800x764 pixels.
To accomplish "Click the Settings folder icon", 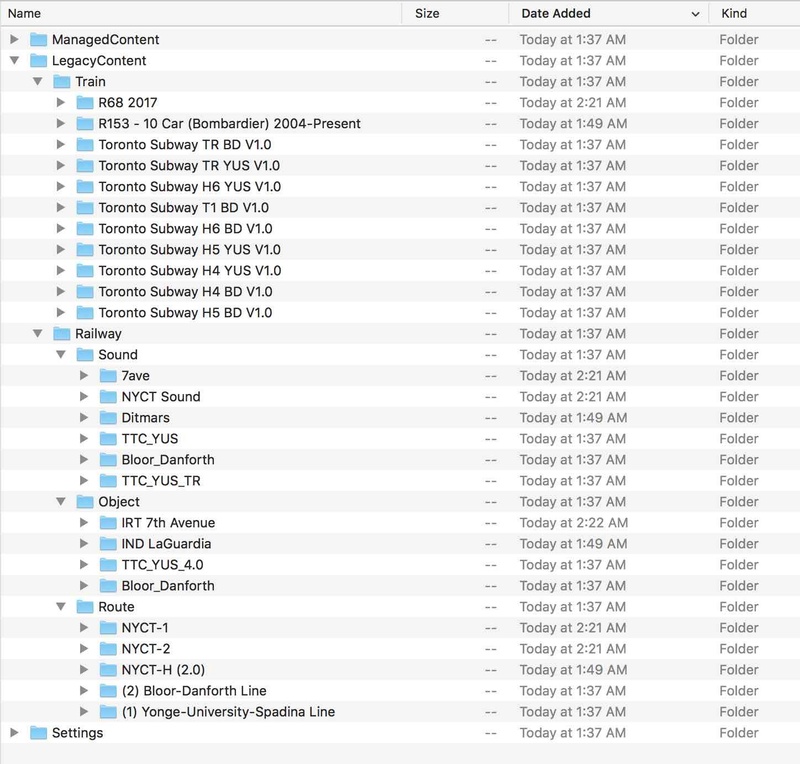I will pyautogui.click(x=38, y=732).
